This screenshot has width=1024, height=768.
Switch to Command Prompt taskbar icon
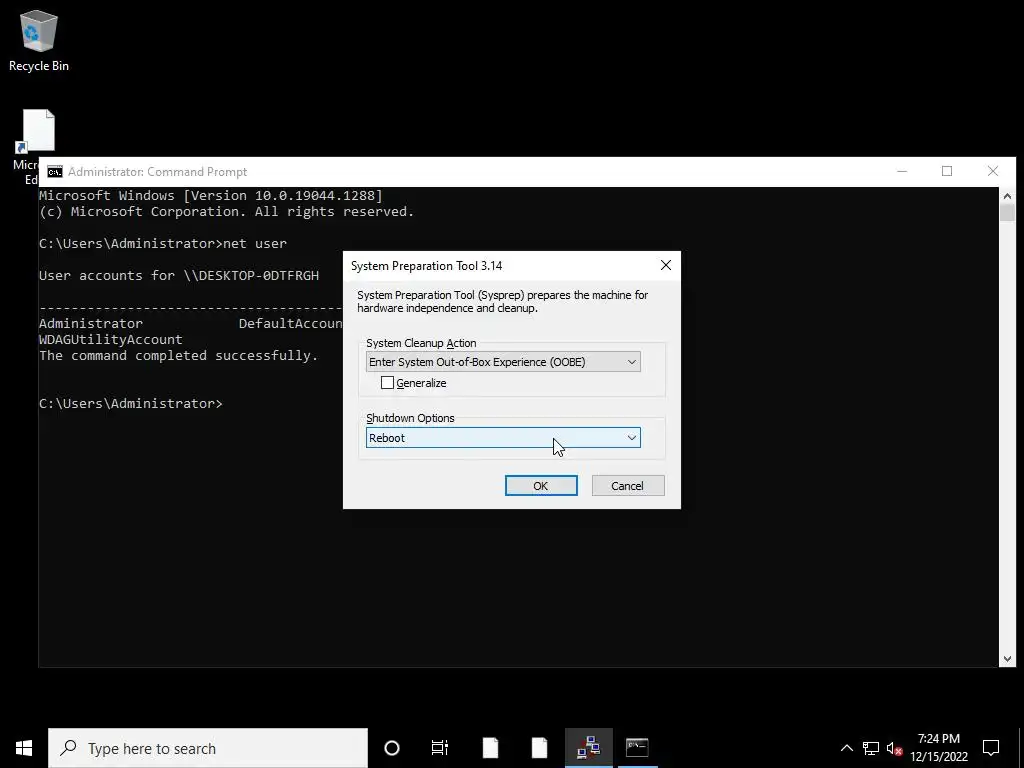pyautogui.click(x=637, y=748)
